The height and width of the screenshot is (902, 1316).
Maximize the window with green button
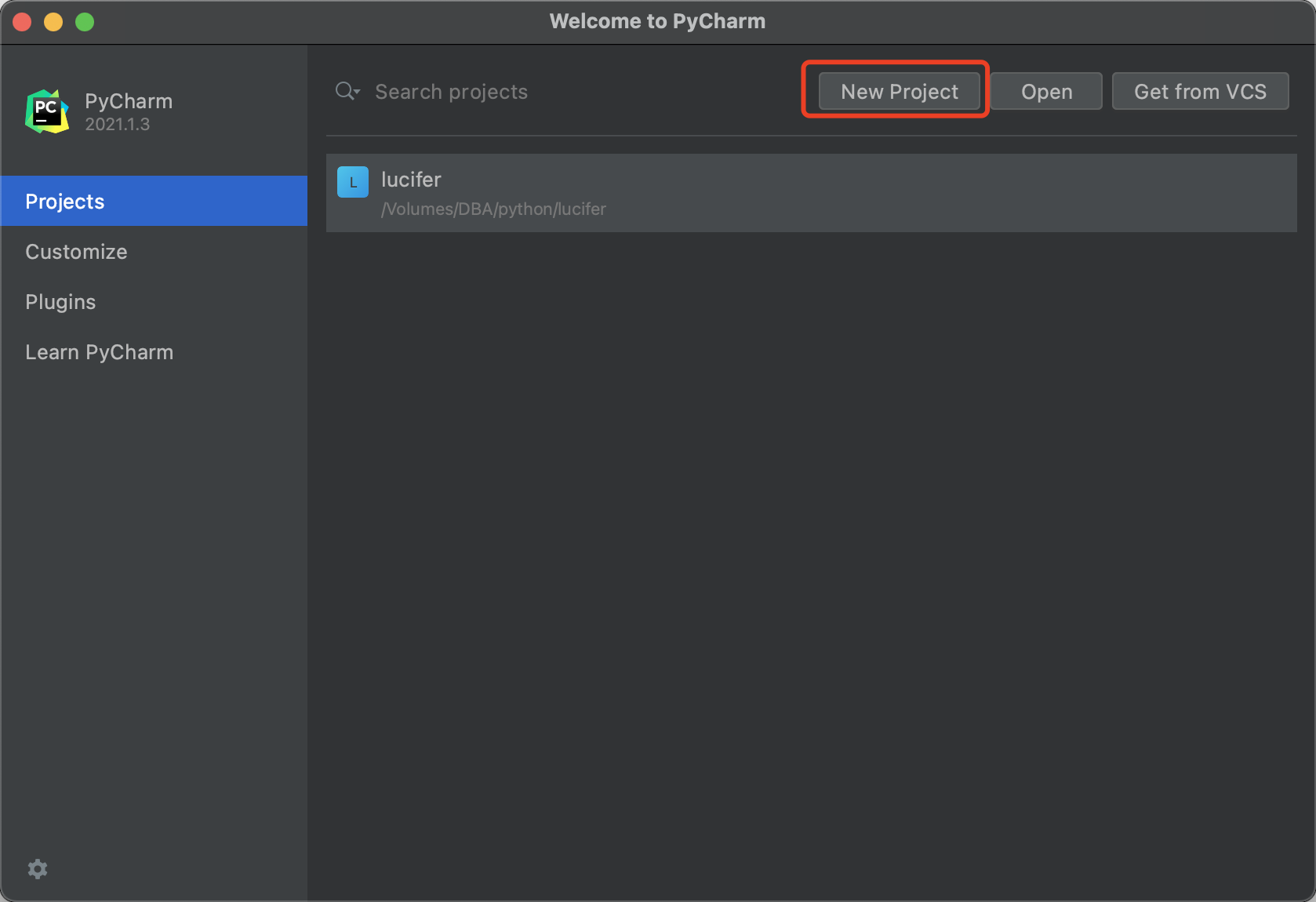[85, 21]
